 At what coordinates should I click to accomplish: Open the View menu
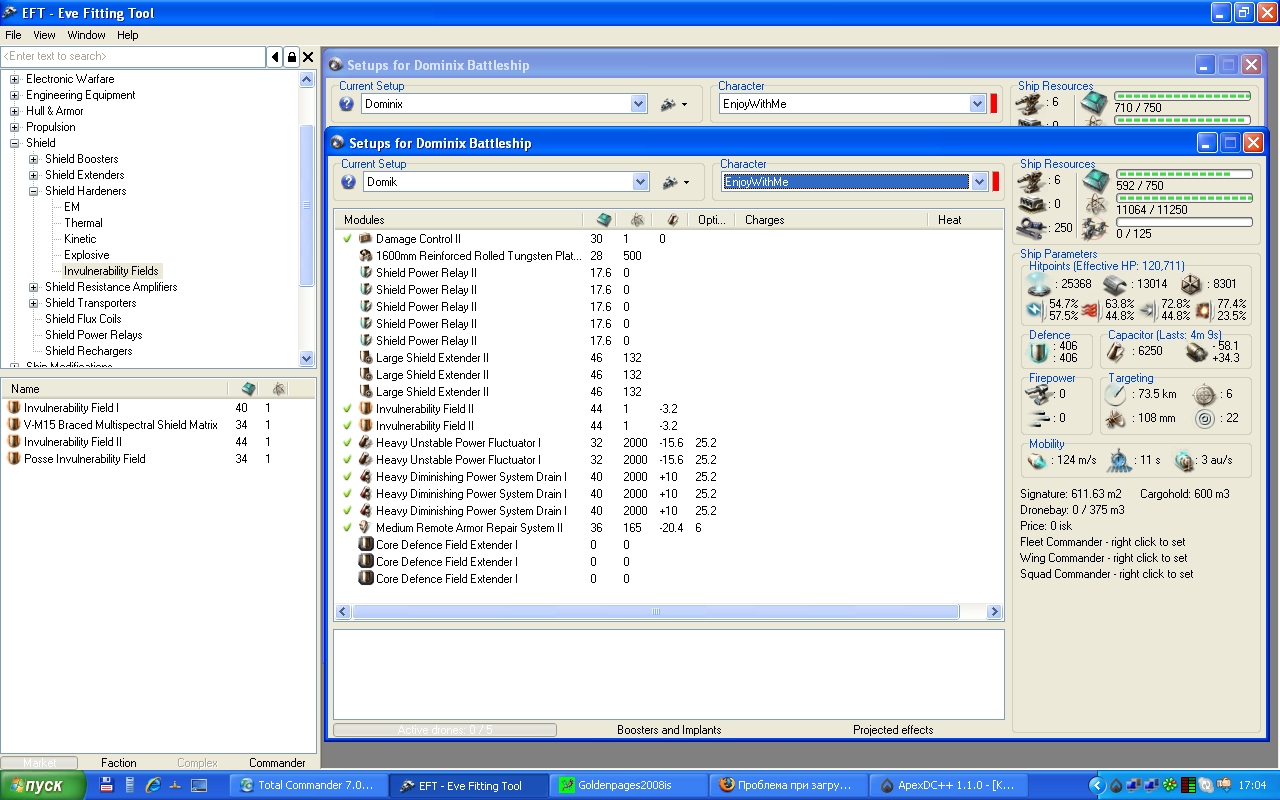click(44, 35)
